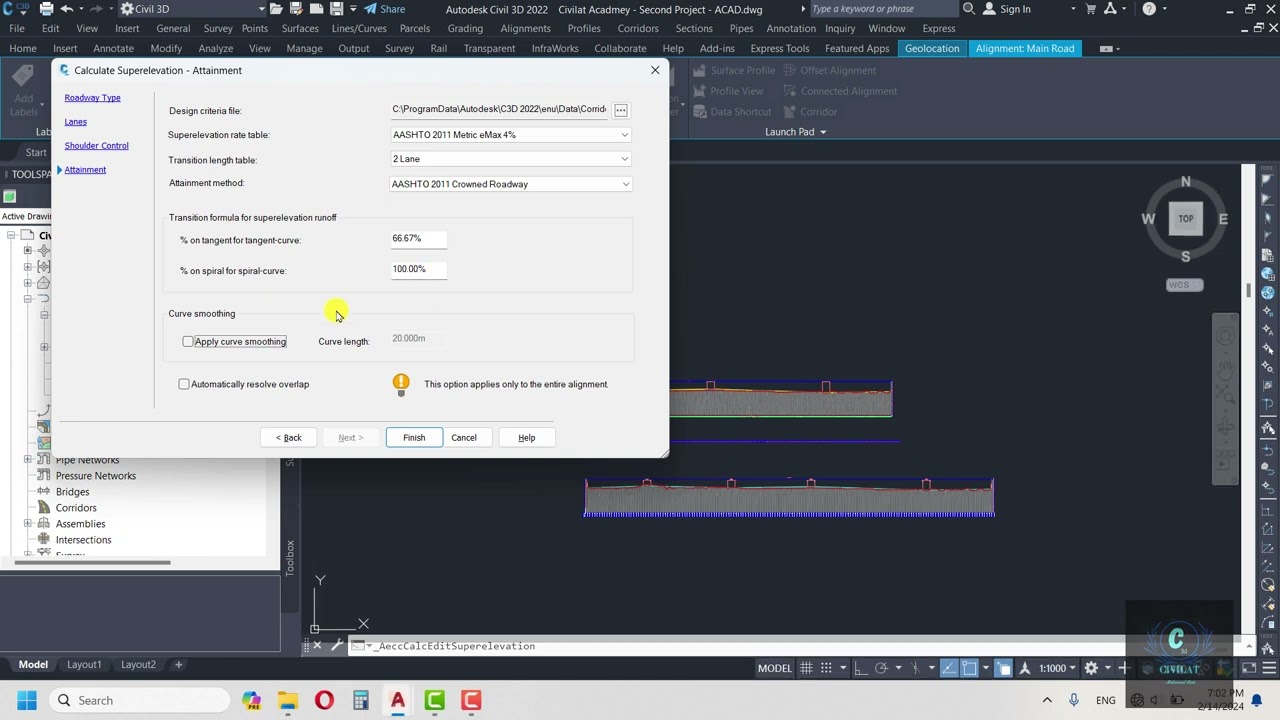Click the Back button in the dialog
Screen dimensions: 1280x720
pos(288,438)
